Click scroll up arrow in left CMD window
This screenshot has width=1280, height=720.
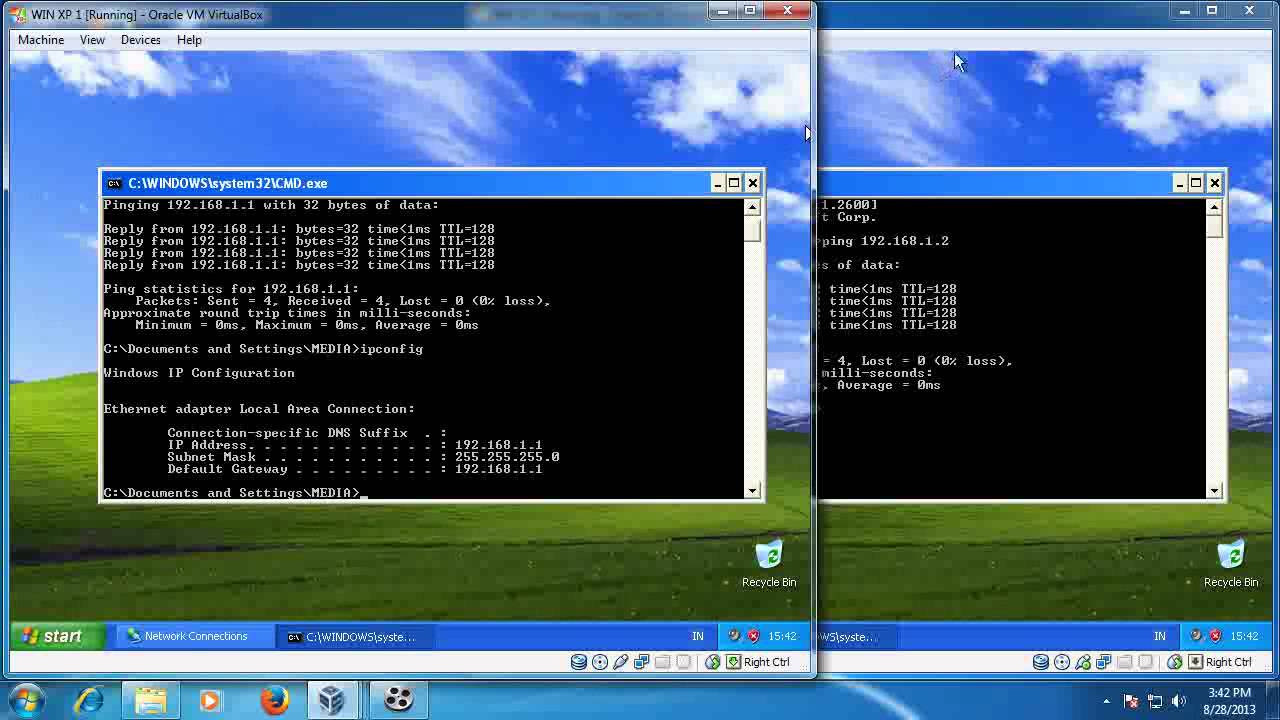pyautogui.click(x=752, y=207)
